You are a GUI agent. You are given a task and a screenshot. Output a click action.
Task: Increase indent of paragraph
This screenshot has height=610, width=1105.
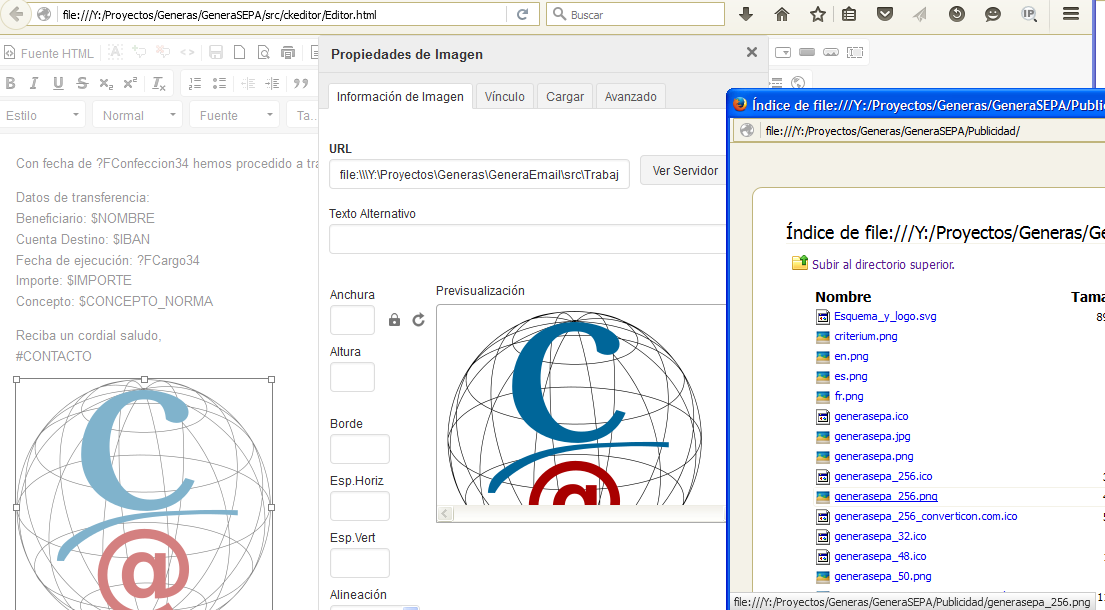[x=272, y=83]
